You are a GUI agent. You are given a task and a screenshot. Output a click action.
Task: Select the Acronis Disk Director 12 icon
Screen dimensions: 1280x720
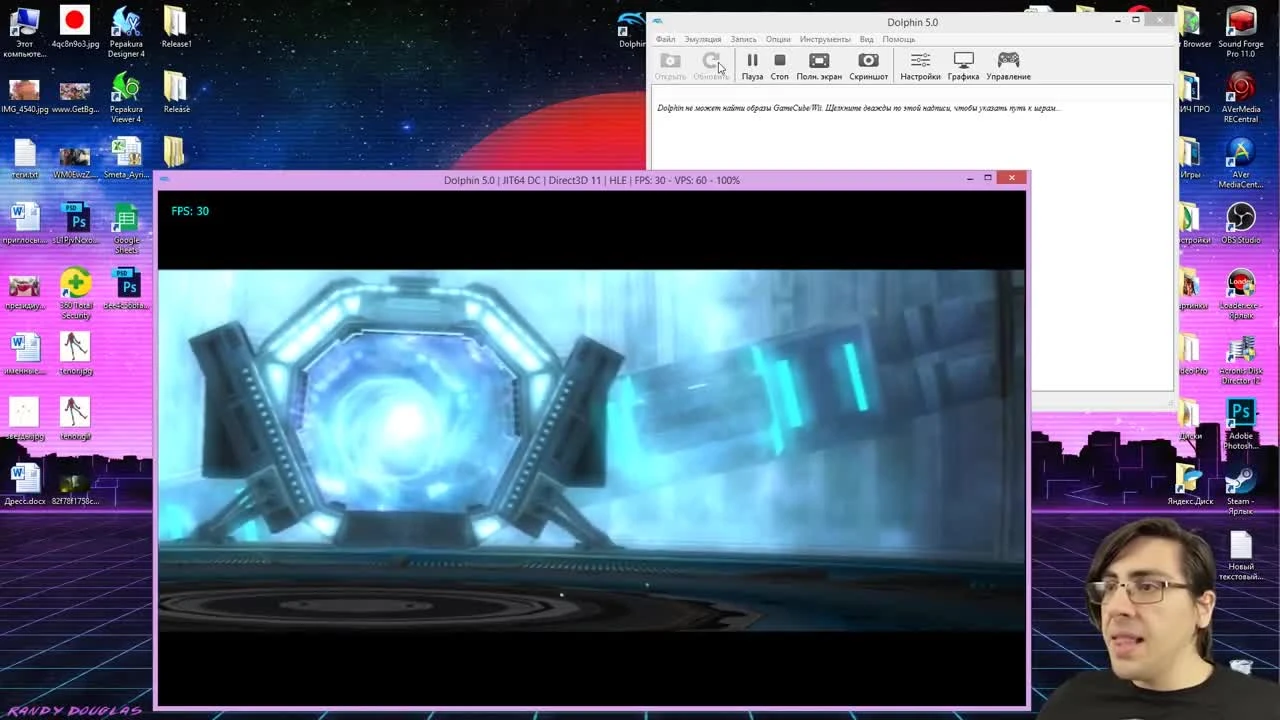pos(1241,360)
